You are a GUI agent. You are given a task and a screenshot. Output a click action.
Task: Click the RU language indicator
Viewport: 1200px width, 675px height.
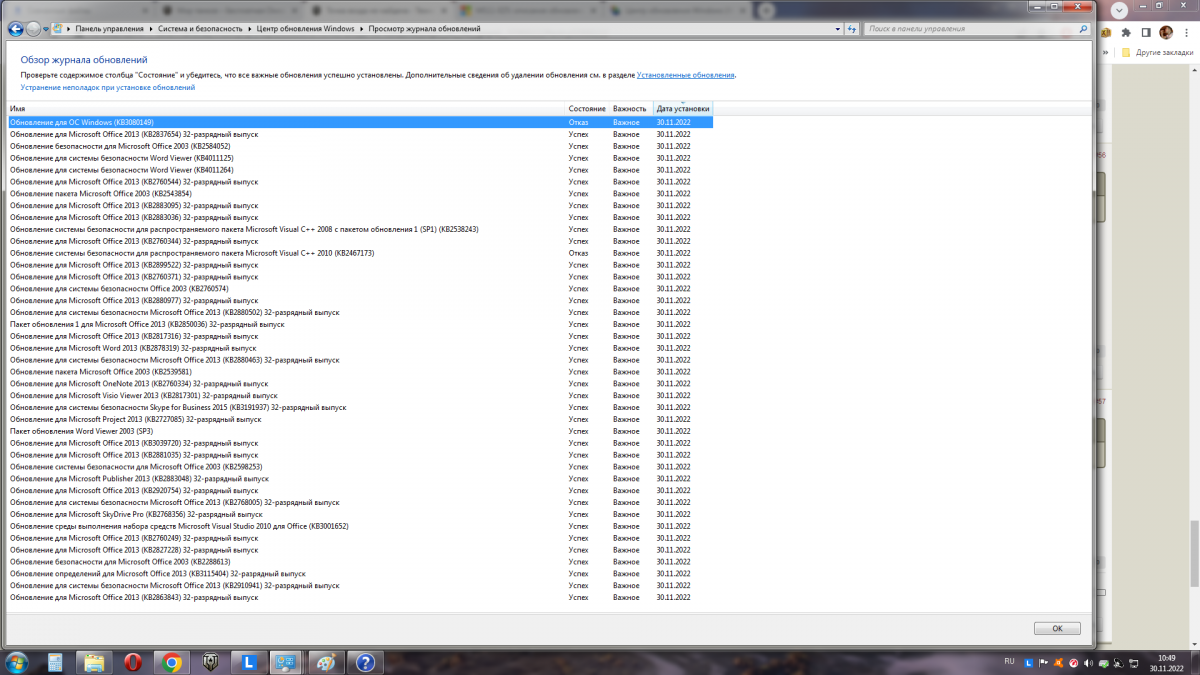1009,662
